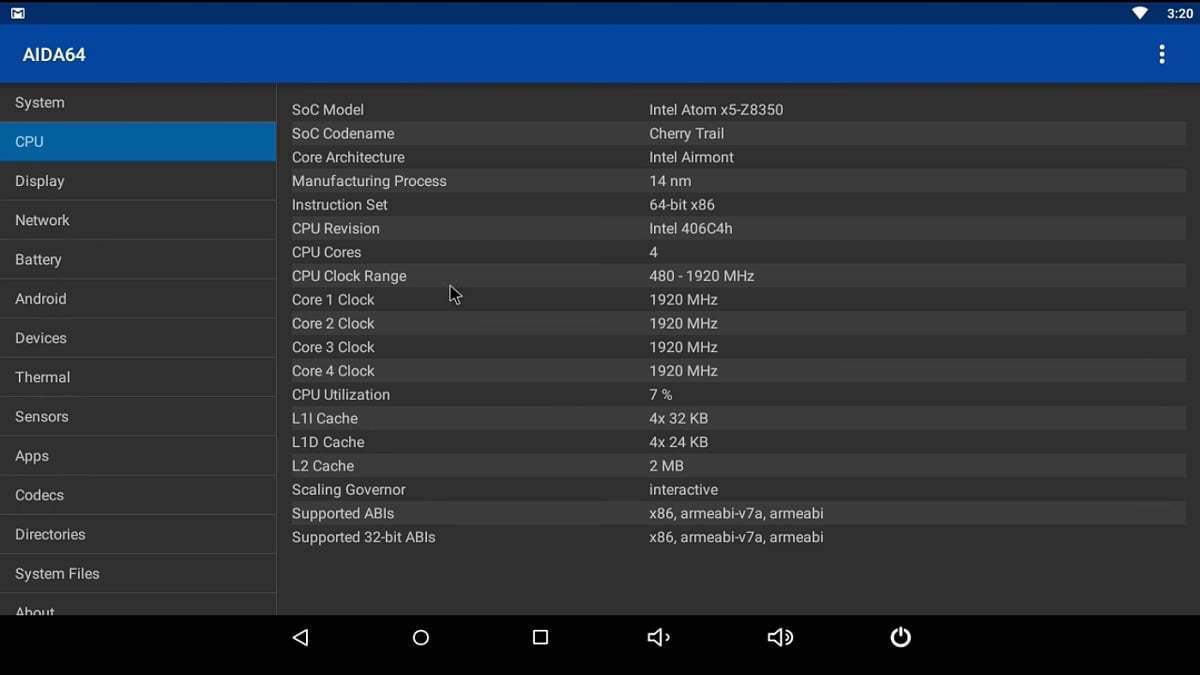
Task: Open recent apps with the square icon
Action: pos(540,637)
